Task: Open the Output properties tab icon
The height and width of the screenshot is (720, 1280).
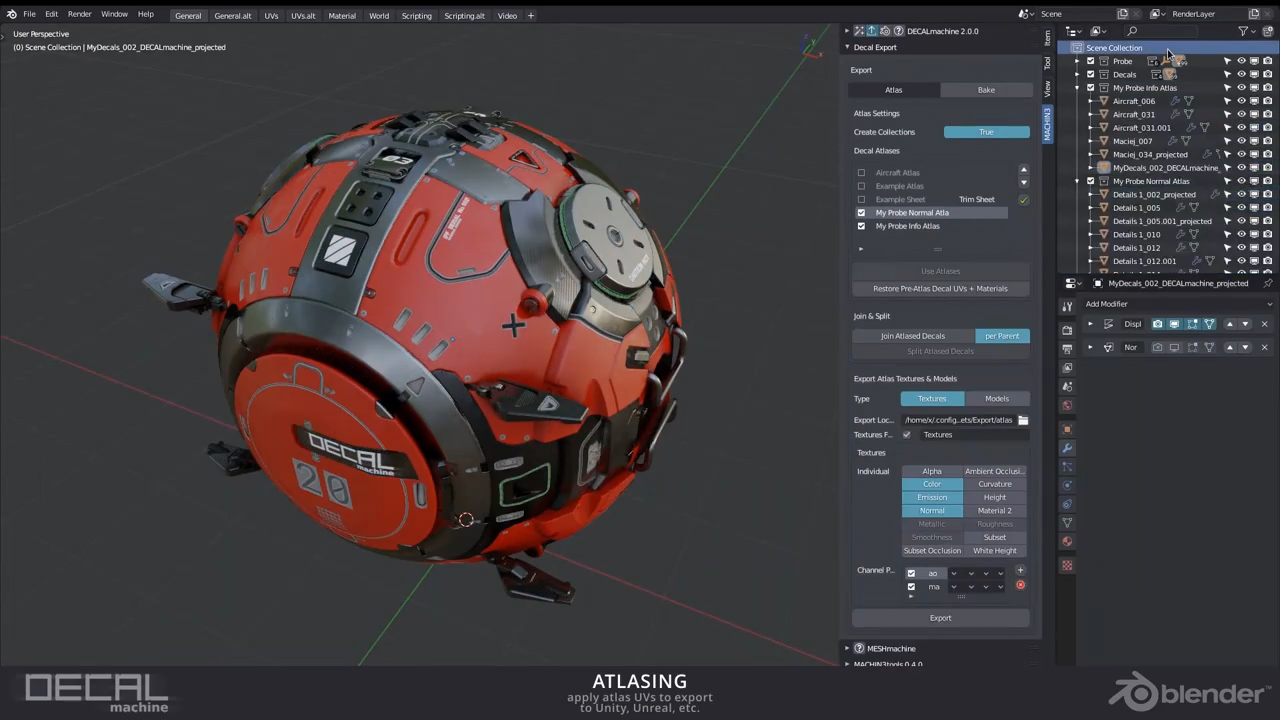Action: 1067,349
